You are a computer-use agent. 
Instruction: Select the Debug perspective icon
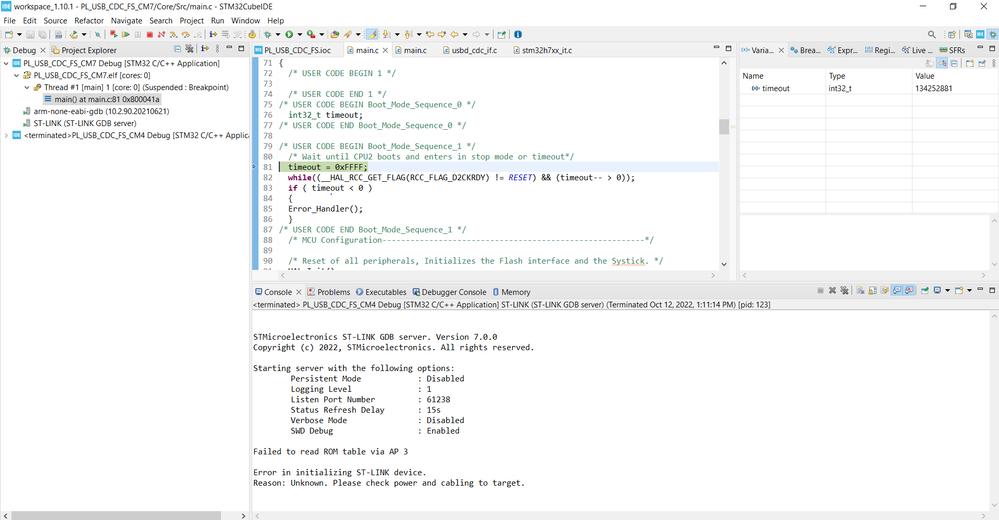point(993,34)
